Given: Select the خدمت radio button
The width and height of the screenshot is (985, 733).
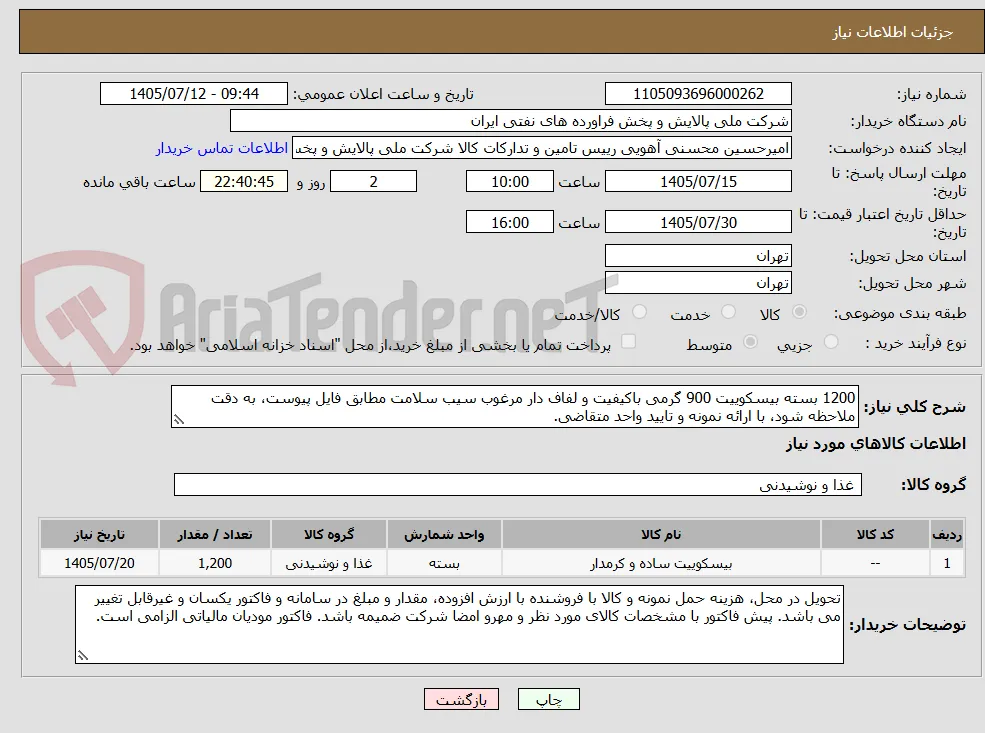Looking at the screenshot, I should [x=728, y=312].
